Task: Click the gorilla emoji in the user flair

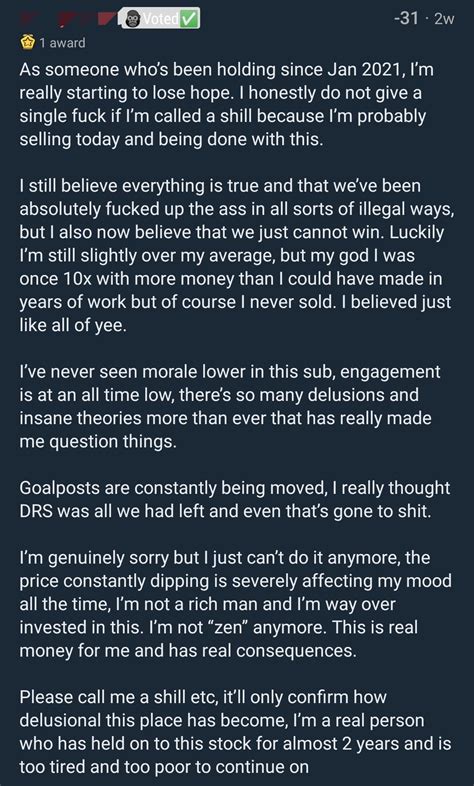Action: (x=133, y=20)
